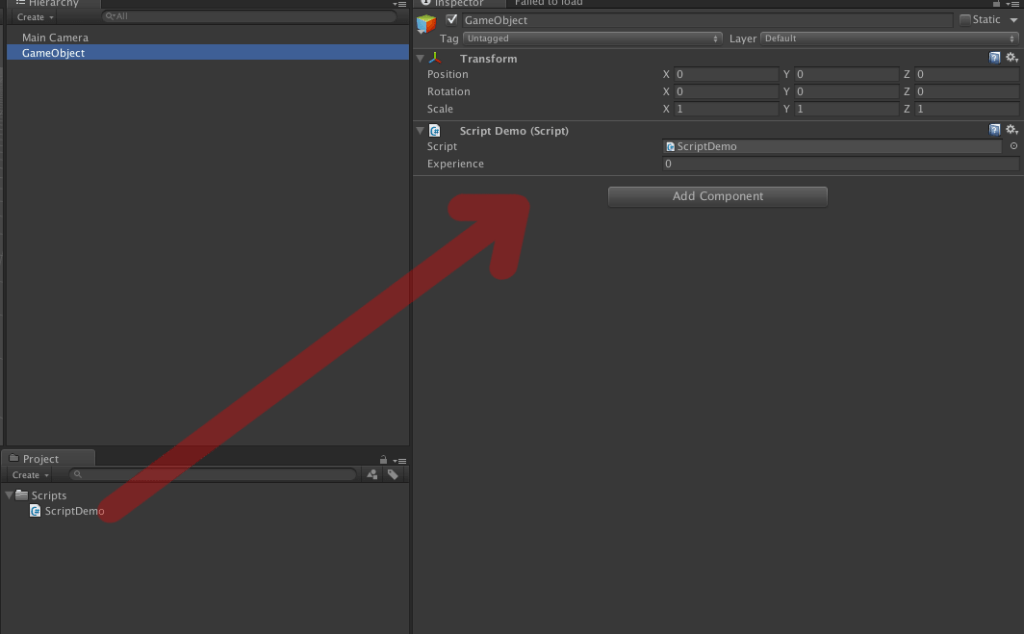The width and height of the screenshot is (1024, 634).
Task: Click the Rotation Y field
Action: [846, 91]
